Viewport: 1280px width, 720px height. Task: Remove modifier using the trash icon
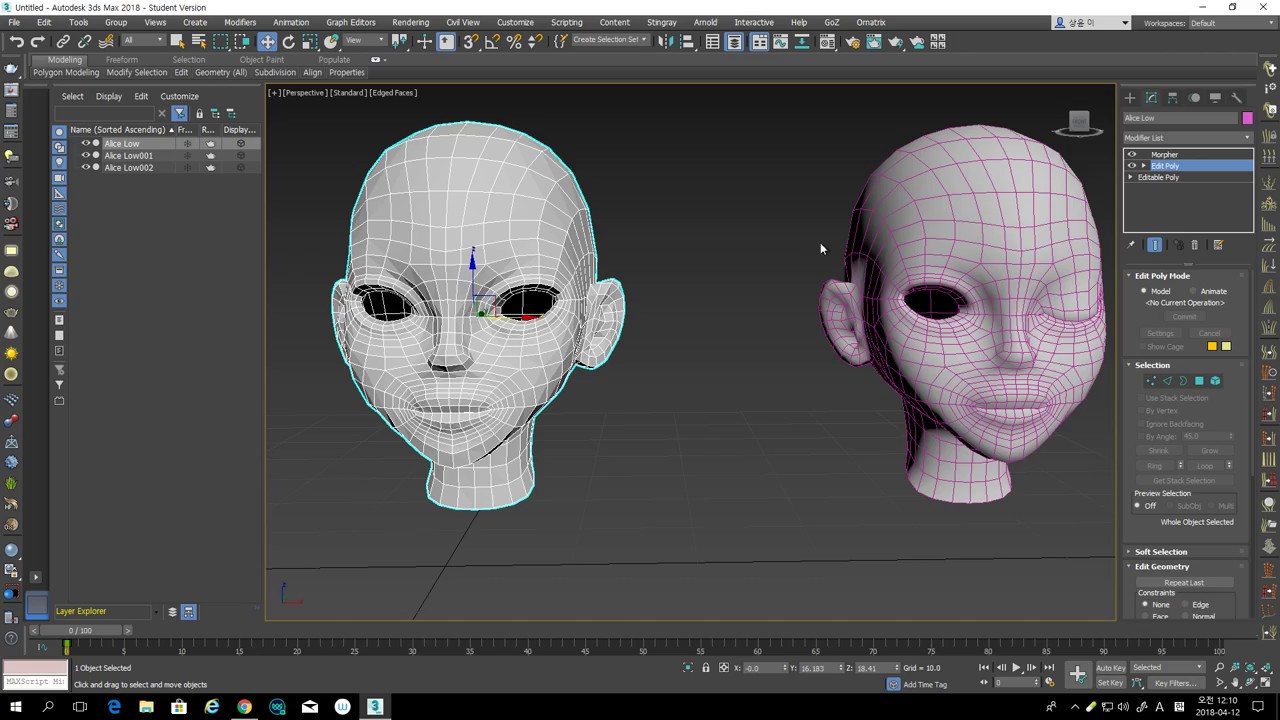(x=1195, y=245)
